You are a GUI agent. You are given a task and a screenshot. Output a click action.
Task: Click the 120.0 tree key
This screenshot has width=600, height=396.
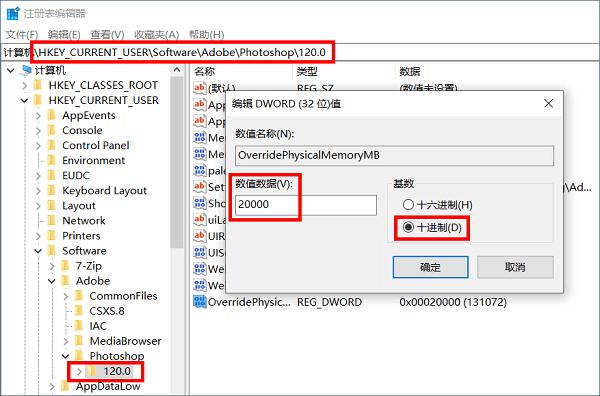point(117,371)
